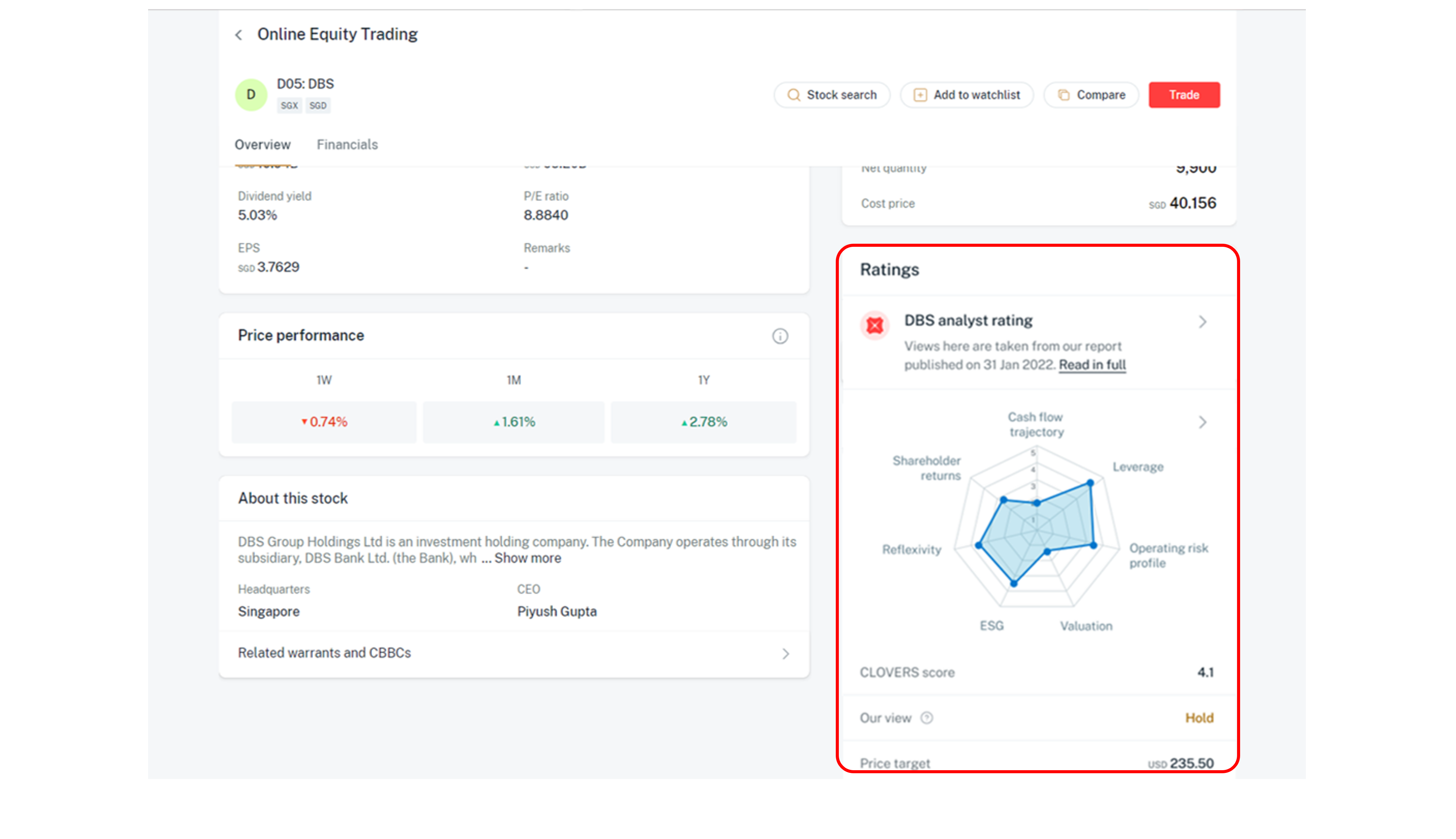Open the Price performance info icon
The height and width of the screenshot is (839, 1456).
[780, 336]
